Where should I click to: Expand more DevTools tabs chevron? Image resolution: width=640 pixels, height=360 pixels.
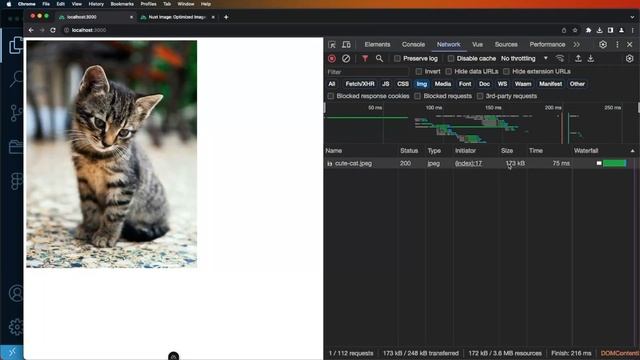(576, 44)
